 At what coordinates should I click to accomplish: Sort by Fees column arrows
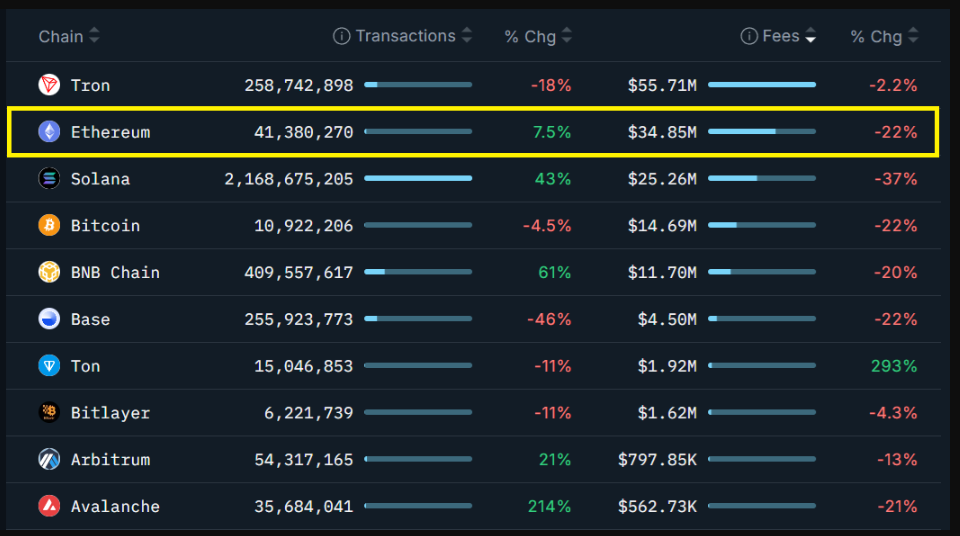pos(811,36)
